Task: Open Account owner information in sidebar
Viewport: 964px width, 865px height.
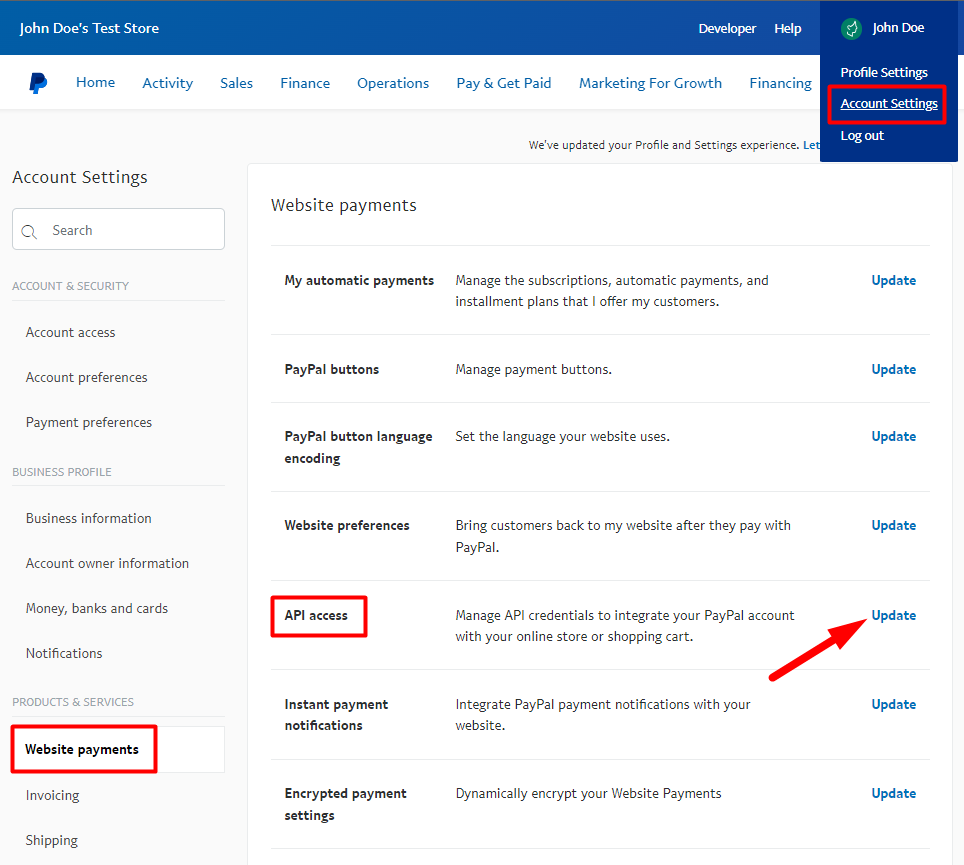Action: point(107,563)
